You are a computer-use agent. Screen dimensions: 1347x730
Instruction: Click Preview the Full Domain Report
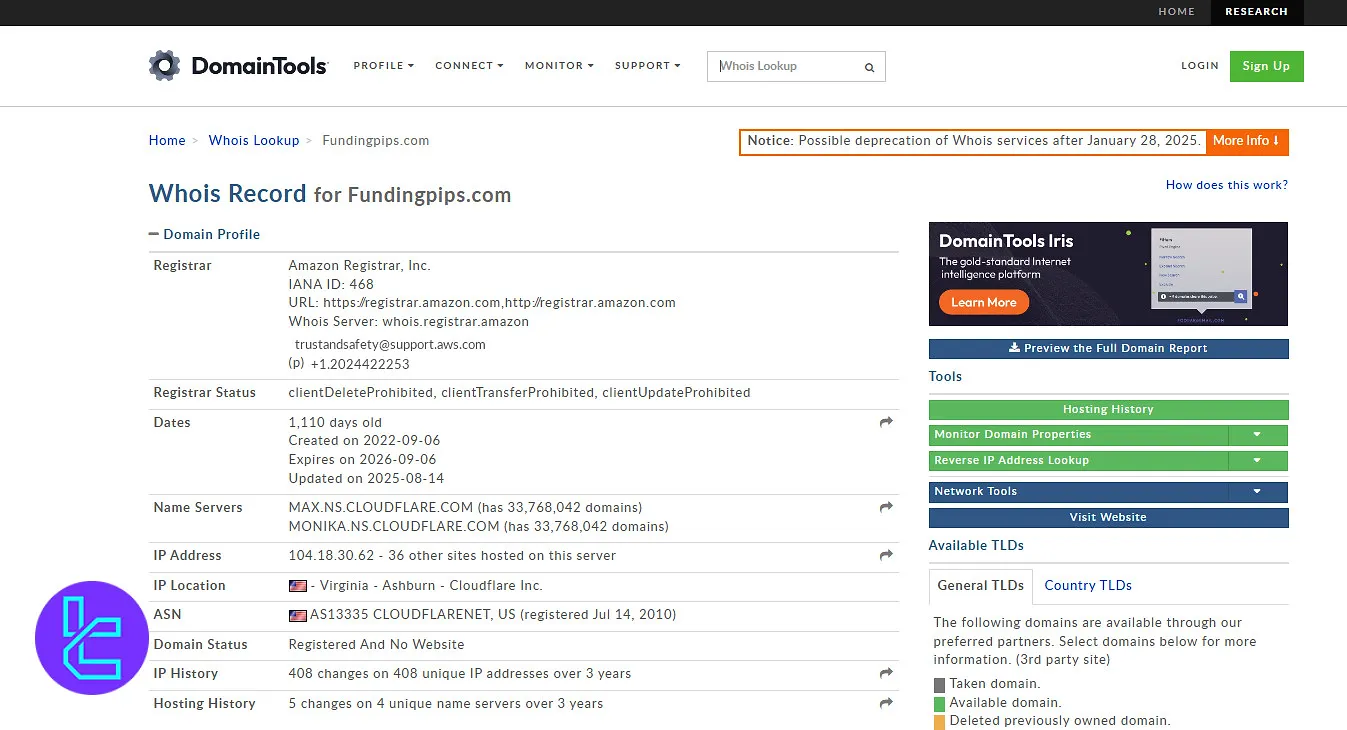(x=1108, y=349)
